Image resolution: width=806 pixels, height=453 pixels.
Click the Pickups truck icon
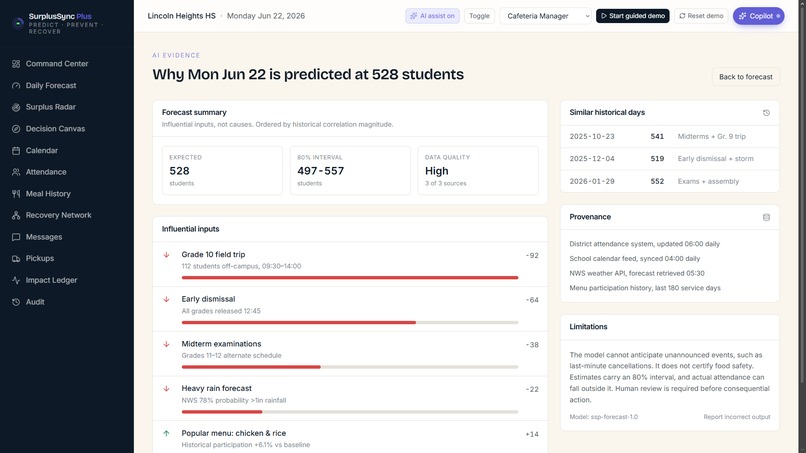[16, 259]
